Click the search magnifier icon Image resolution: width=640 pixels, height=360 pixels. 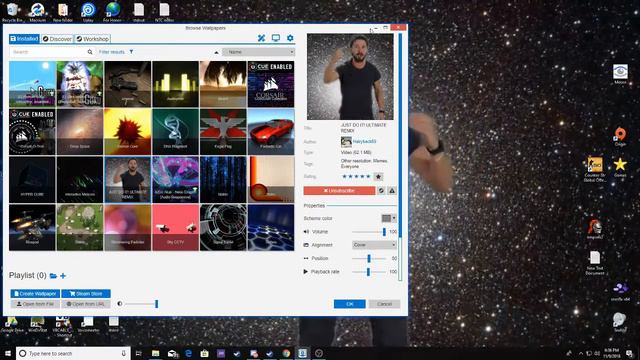90,52
